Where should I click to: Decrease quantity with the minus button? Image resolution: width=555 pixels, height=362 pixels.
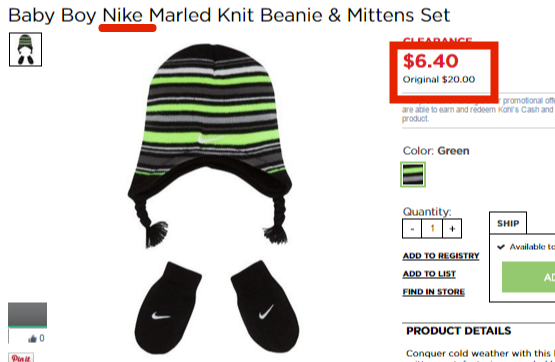412,229
